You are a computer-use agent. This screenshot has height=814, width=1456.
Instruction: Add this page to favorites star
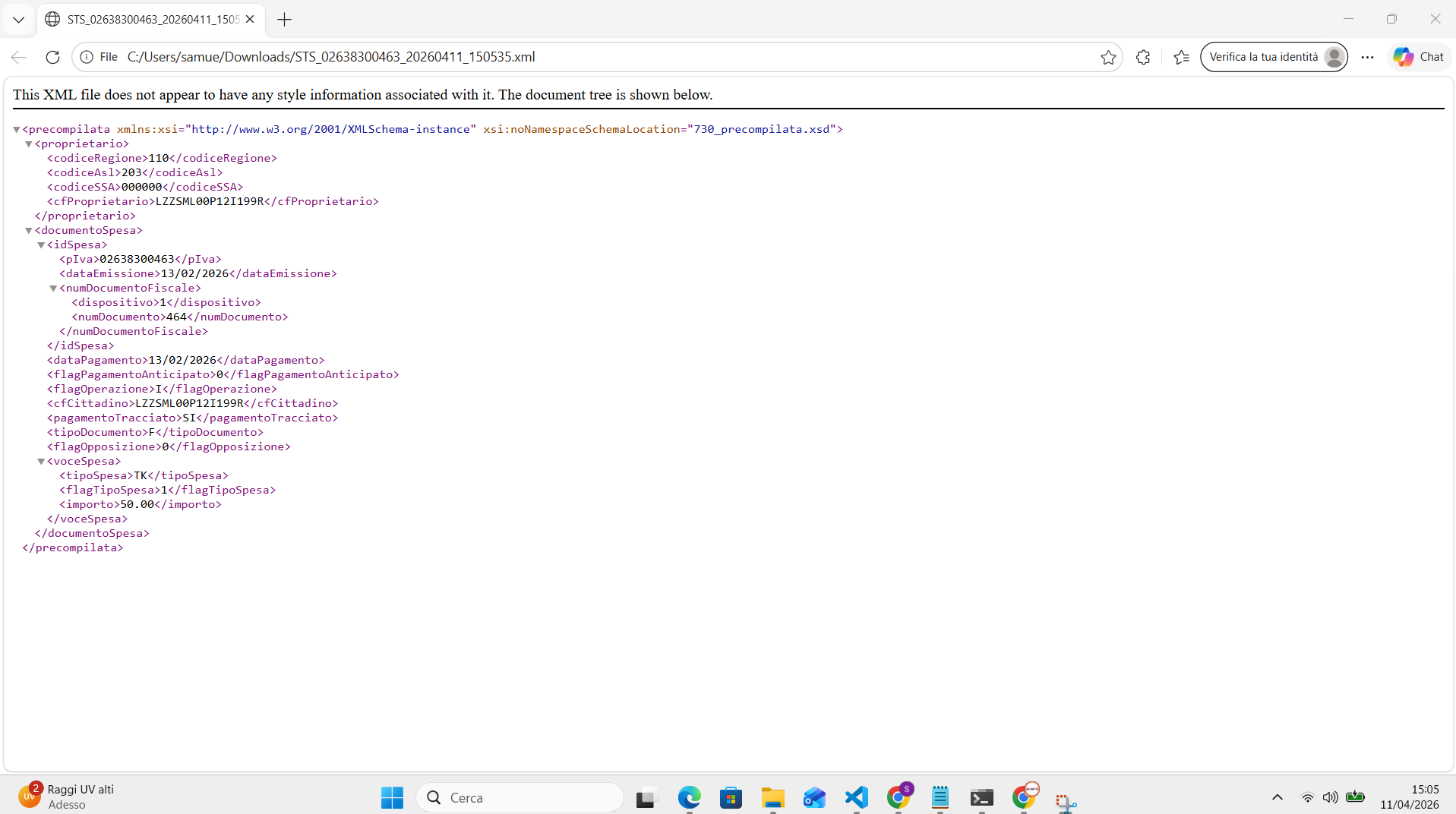pos(1108,57)
